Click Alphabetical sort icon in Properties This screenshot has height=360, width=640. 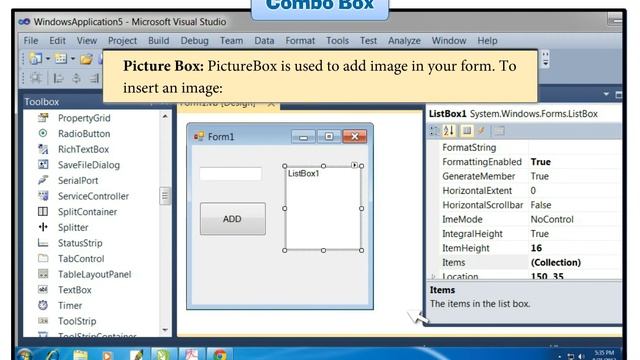click(449, 131)
